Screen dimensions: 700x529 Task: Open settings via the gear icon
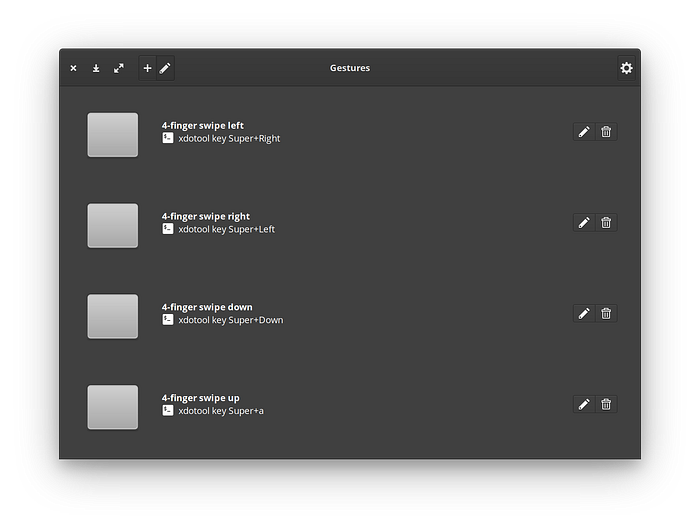point(626,68)
